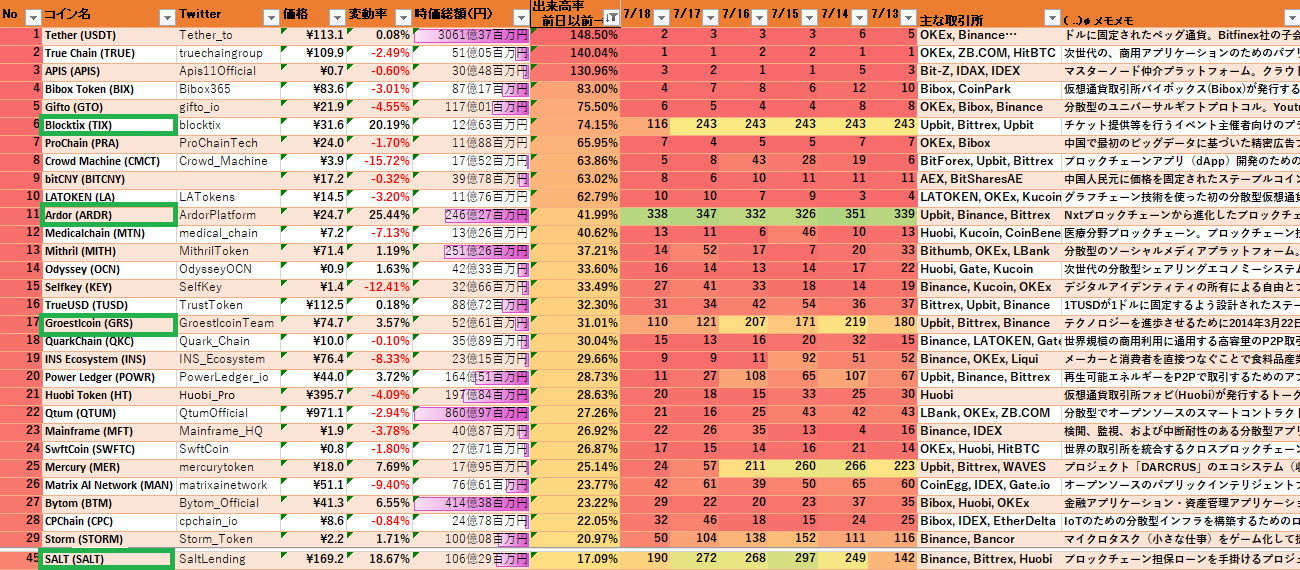Open the 主な取引所 column filter dropdown
The image size is (1300, 570).
coord(1051,17)
